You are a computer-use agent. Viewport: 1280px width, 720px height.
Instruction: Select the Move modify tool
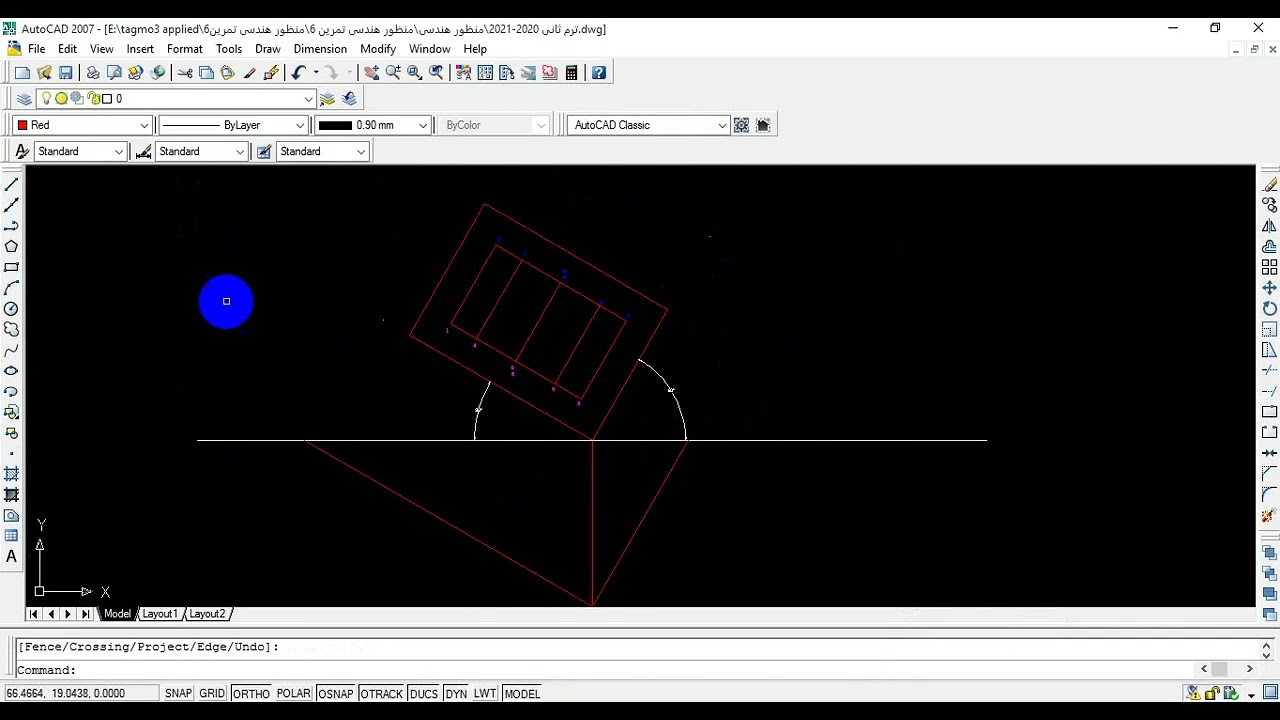(1269, 288)
